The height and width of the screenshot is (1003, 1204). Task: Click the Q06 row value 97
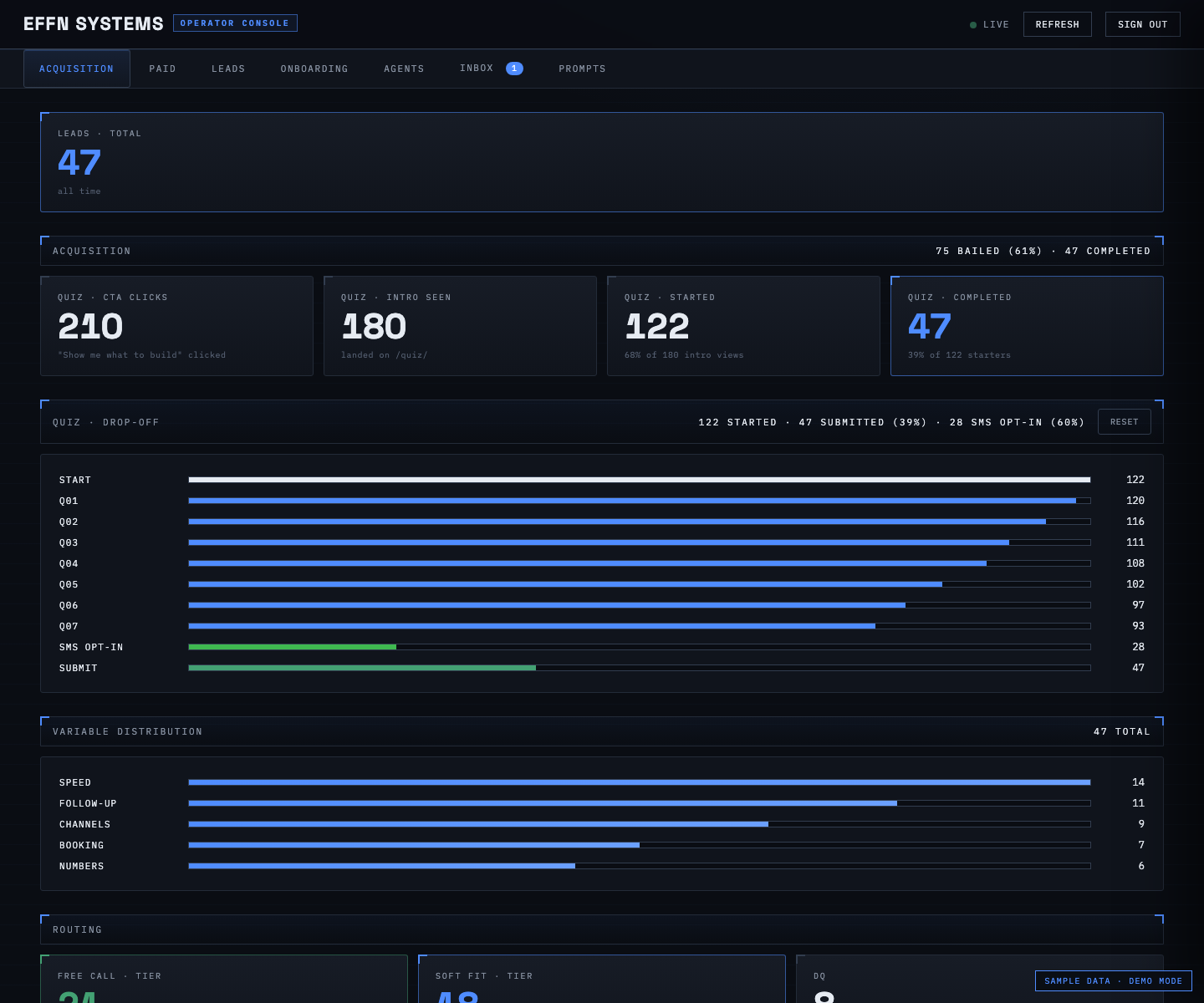tap(1139, 605)
